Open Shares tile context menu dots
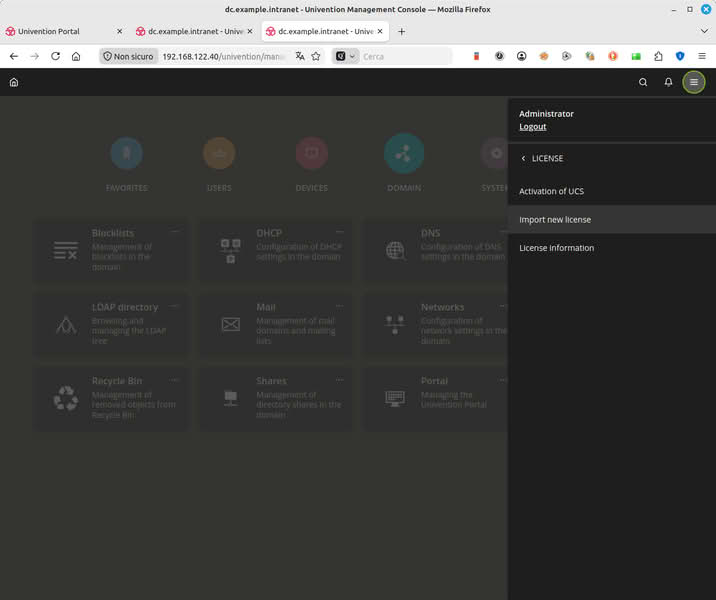Viewport: 716px width, 600px height. pyautogui.click(x=339, y=380)
